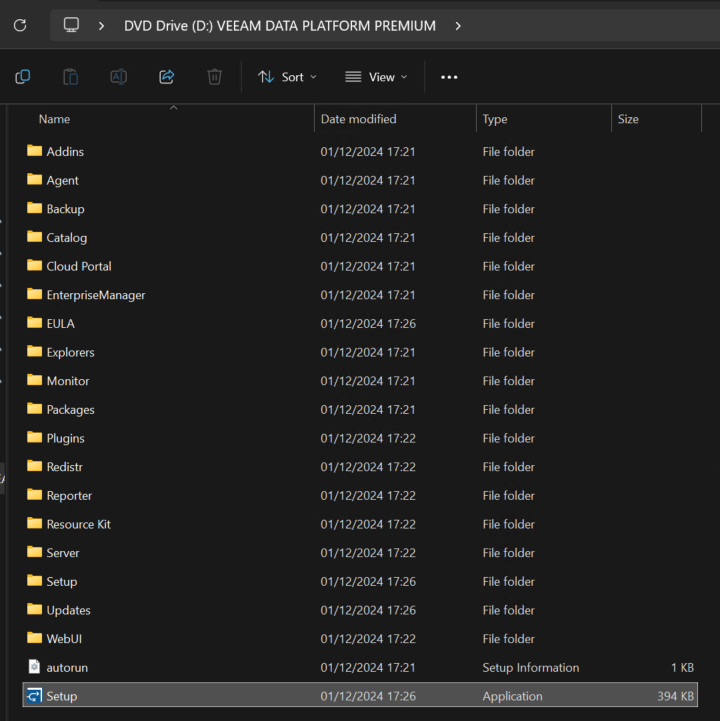
Task: Select the Resource Kit folder icon
Action: click(x=34, y=523)
